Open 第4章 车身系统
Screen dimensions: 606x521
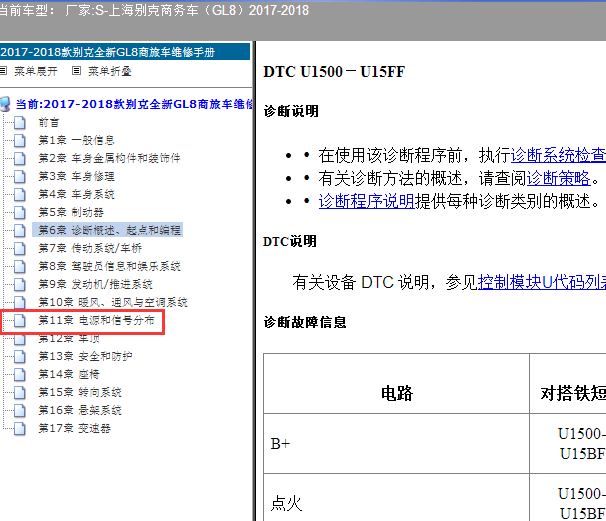76,194
